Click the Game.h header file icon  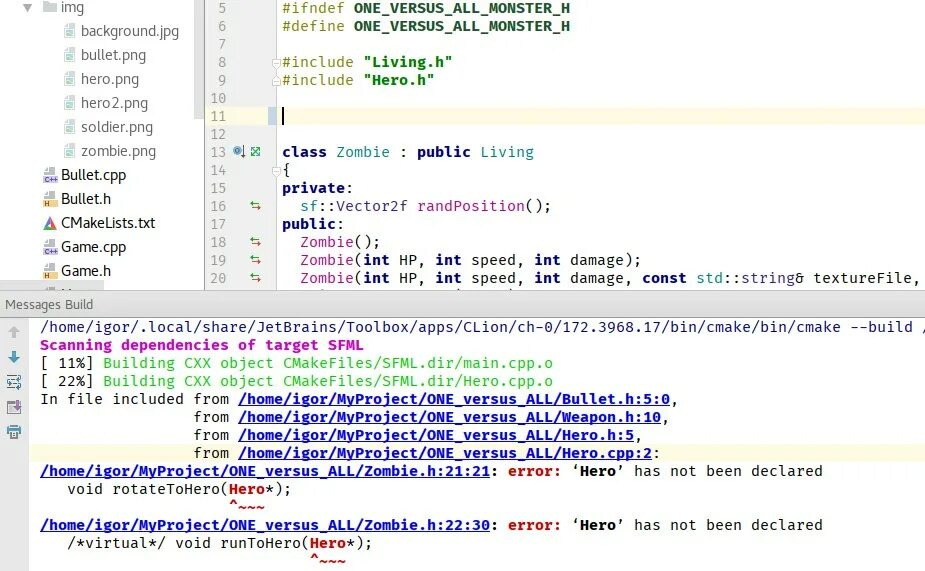point(50,271)
